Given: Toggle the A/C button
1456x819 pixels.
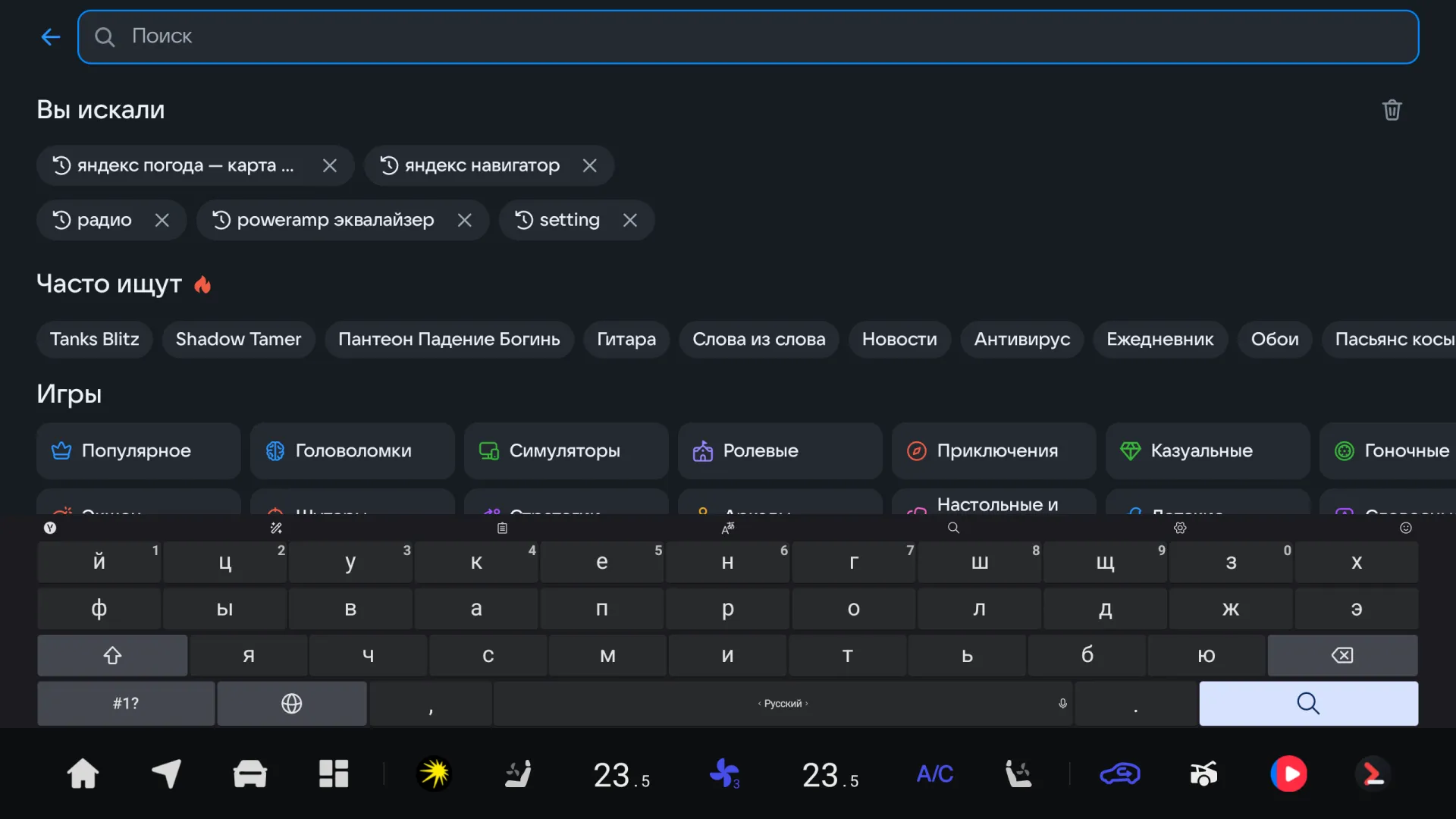Looking at the screenshot, I should (x=935, y=774).
